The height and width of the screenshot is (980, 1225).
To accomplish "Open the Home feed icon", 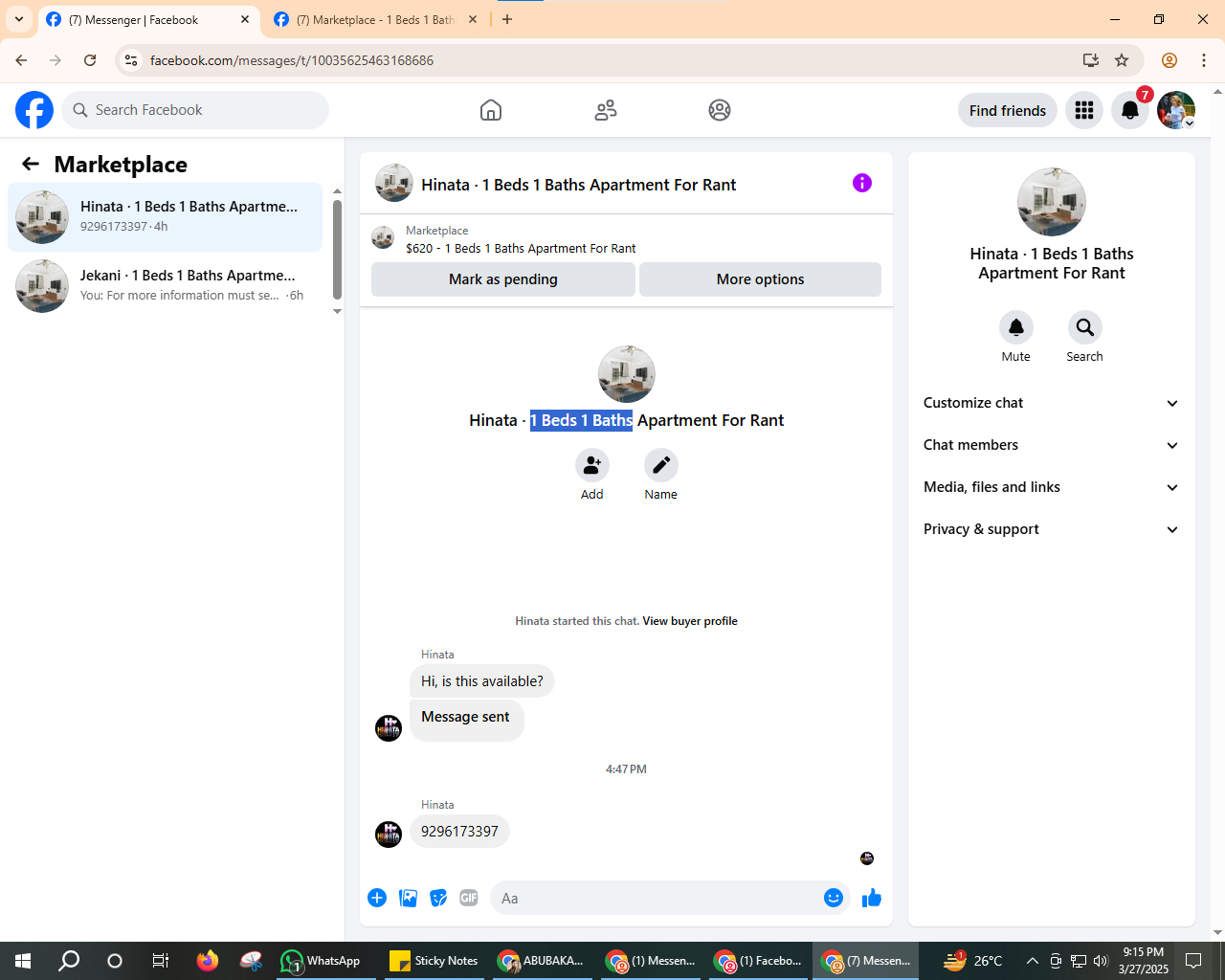I will coord(491,110).
